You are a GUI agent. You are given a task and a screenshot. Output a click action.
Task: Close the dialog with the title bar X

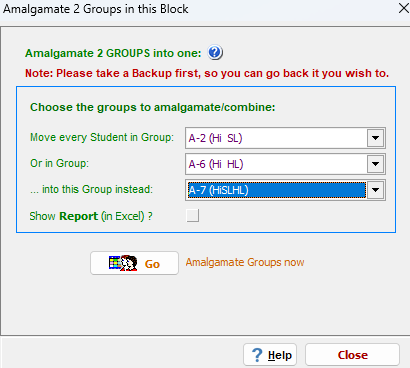point(403,8)
